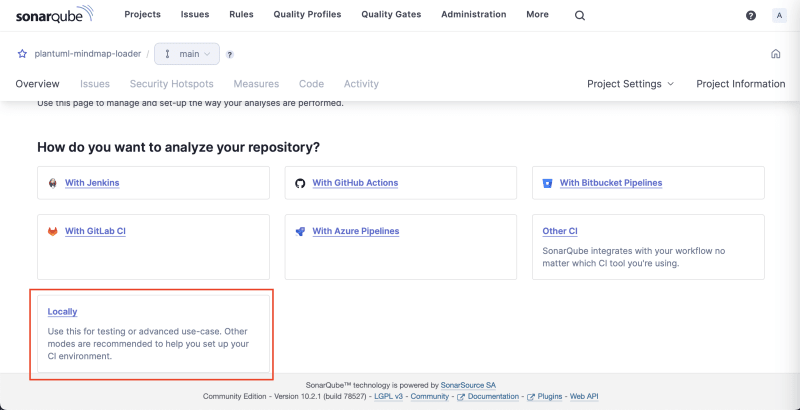Click the home icon beside the project
800x410 pixels.
776,54
